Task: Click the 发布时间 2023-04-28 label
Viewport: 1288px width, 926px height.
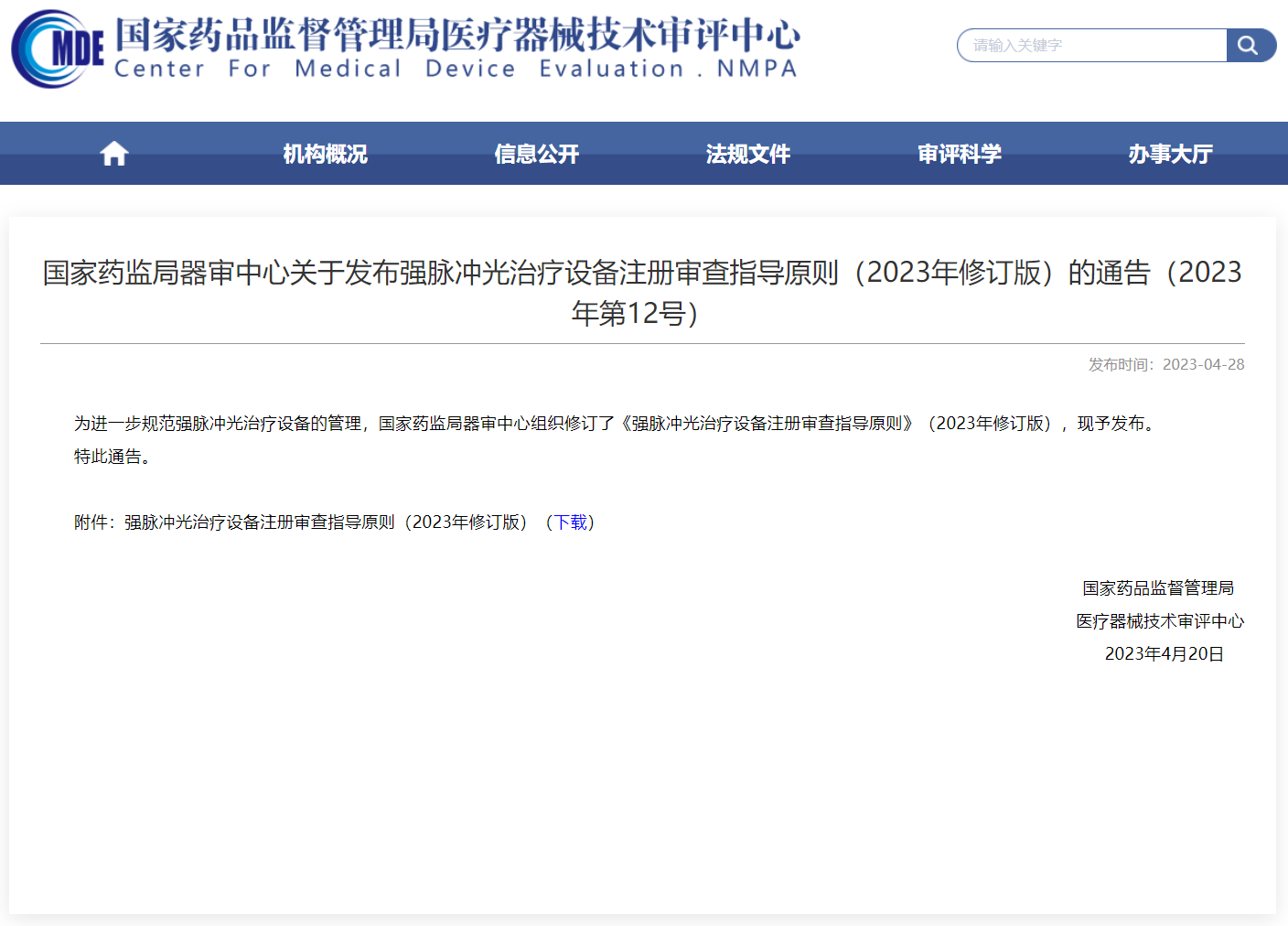Action: (1165, 364)
